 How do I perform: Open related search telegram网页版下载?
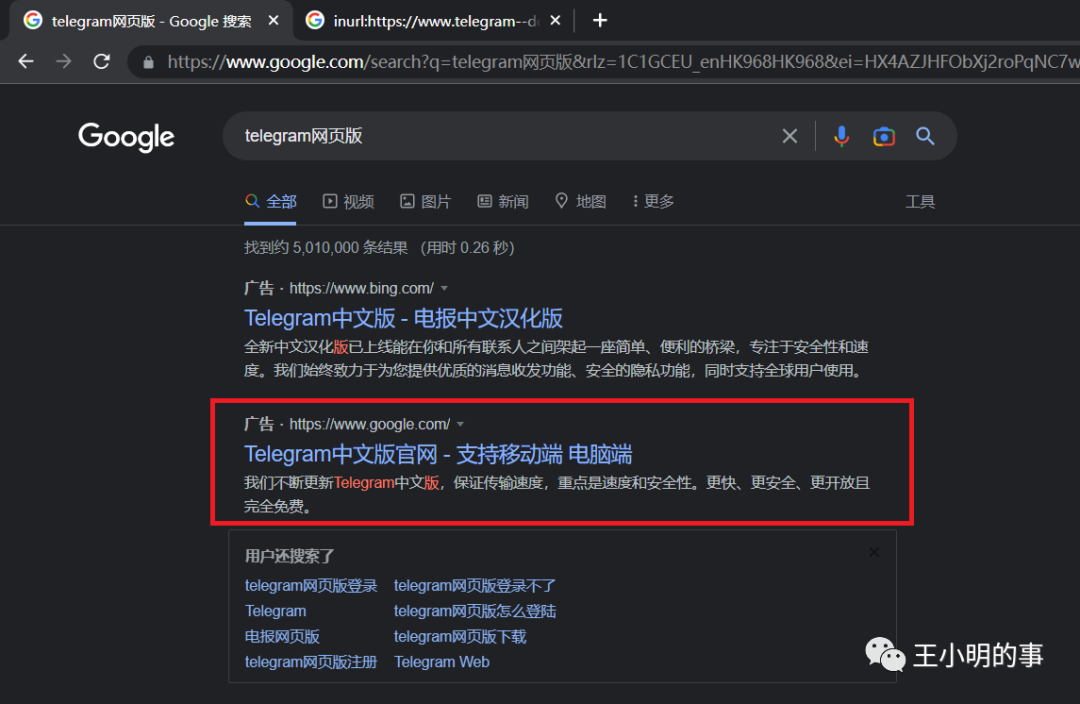[x=460, y=636]
